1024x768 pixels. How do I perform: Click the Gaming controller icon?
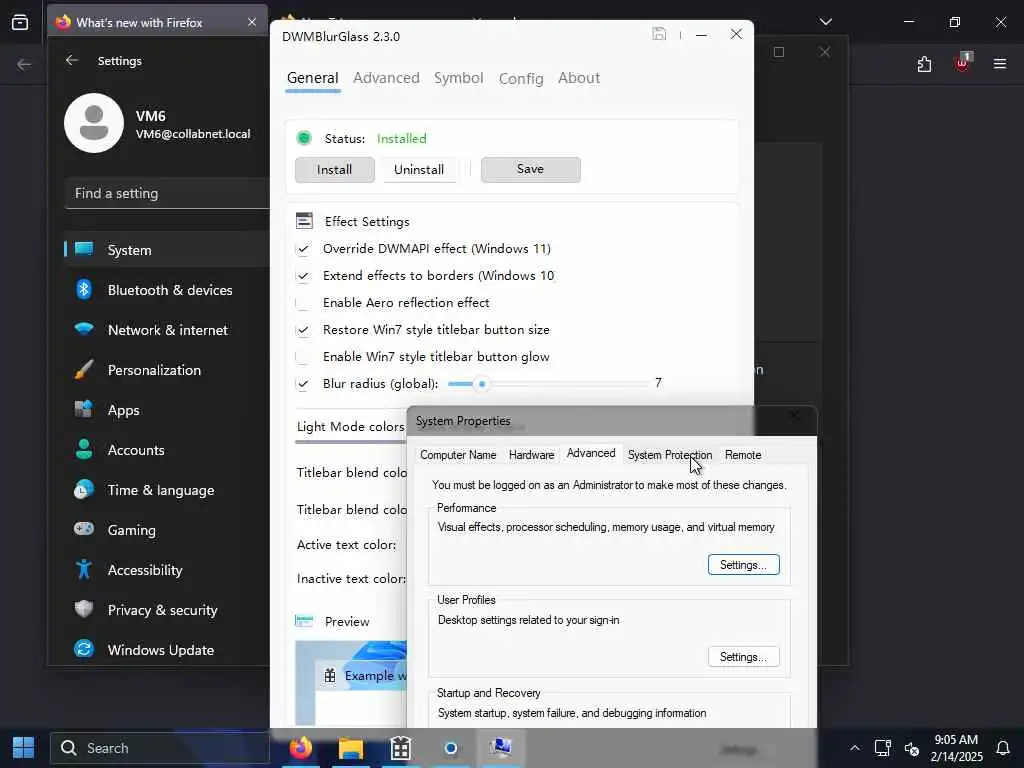[84, 529]
